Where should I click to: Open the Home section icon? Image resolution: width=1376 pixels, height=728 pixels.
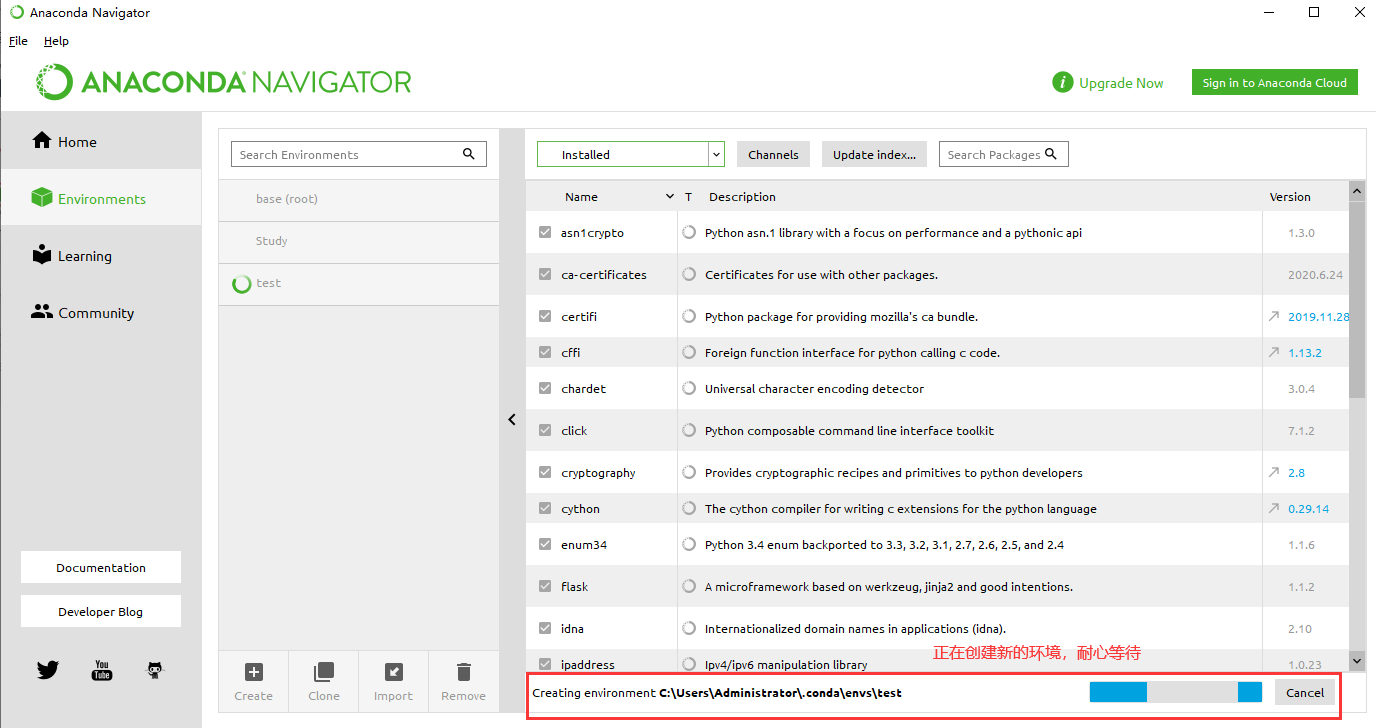(41, 141)
